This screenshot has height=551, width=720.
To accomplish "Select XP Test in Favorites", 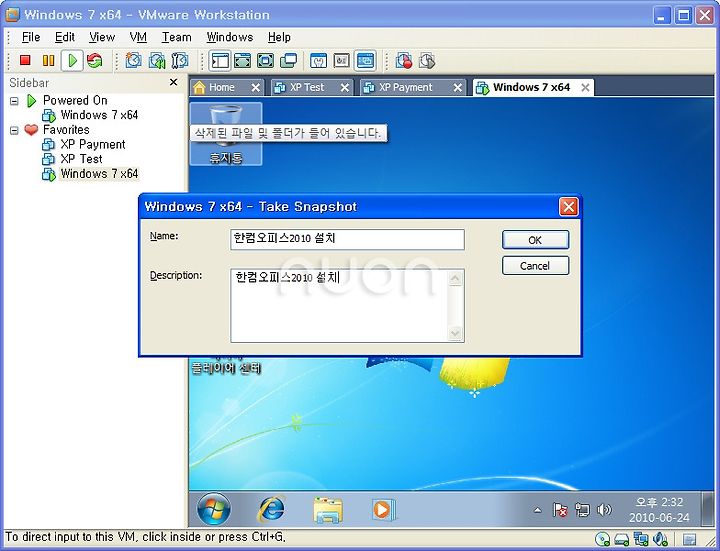I will point(81,159).
